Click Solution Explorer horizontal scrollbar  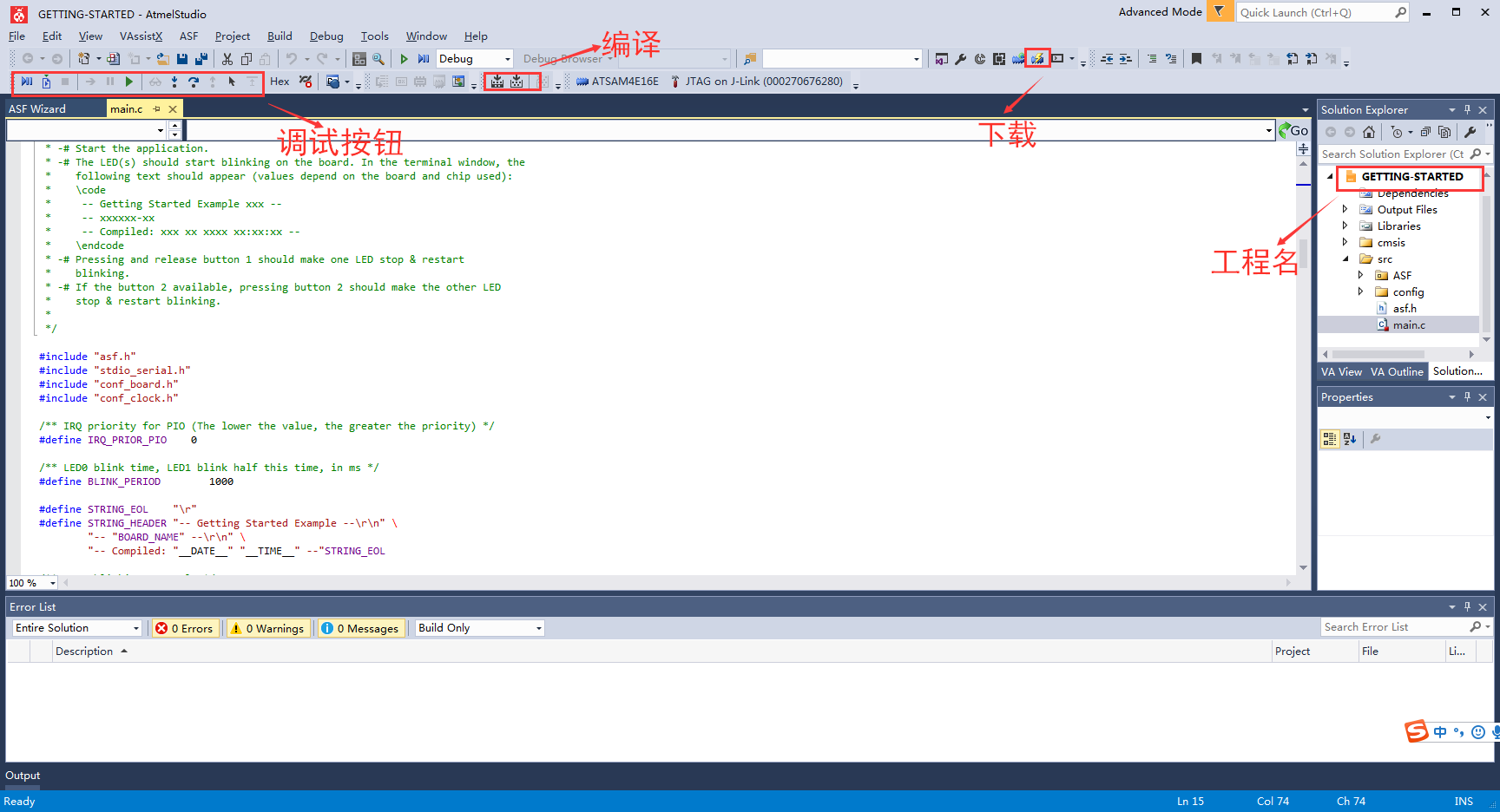tap(1378, 354)
